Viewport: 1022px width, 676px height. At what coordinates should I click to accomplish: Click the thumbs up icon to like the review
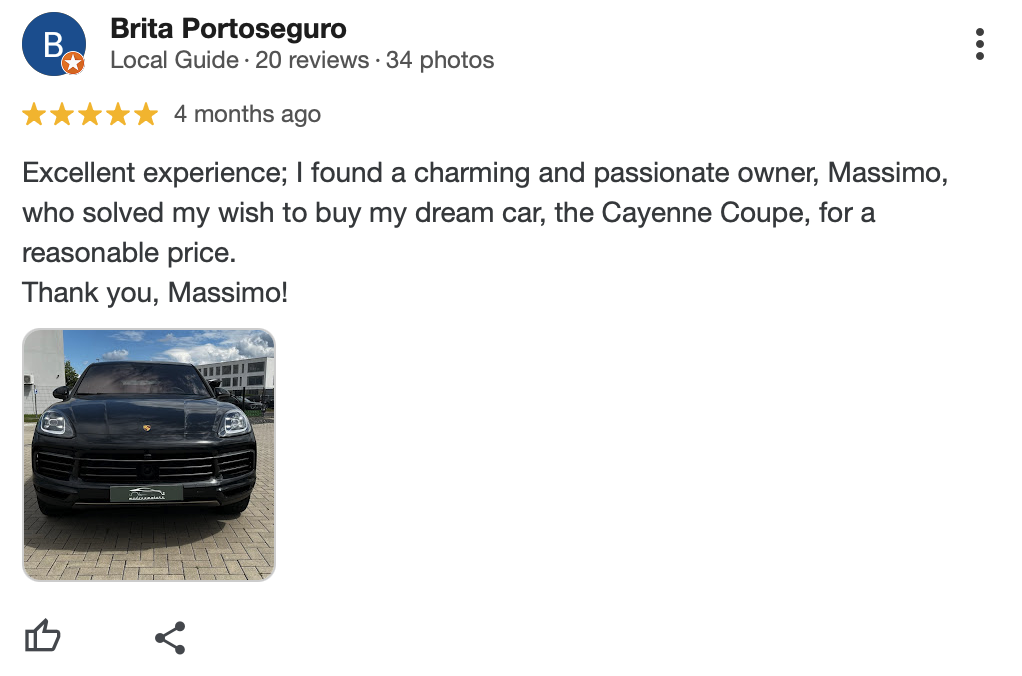(43, 636)
